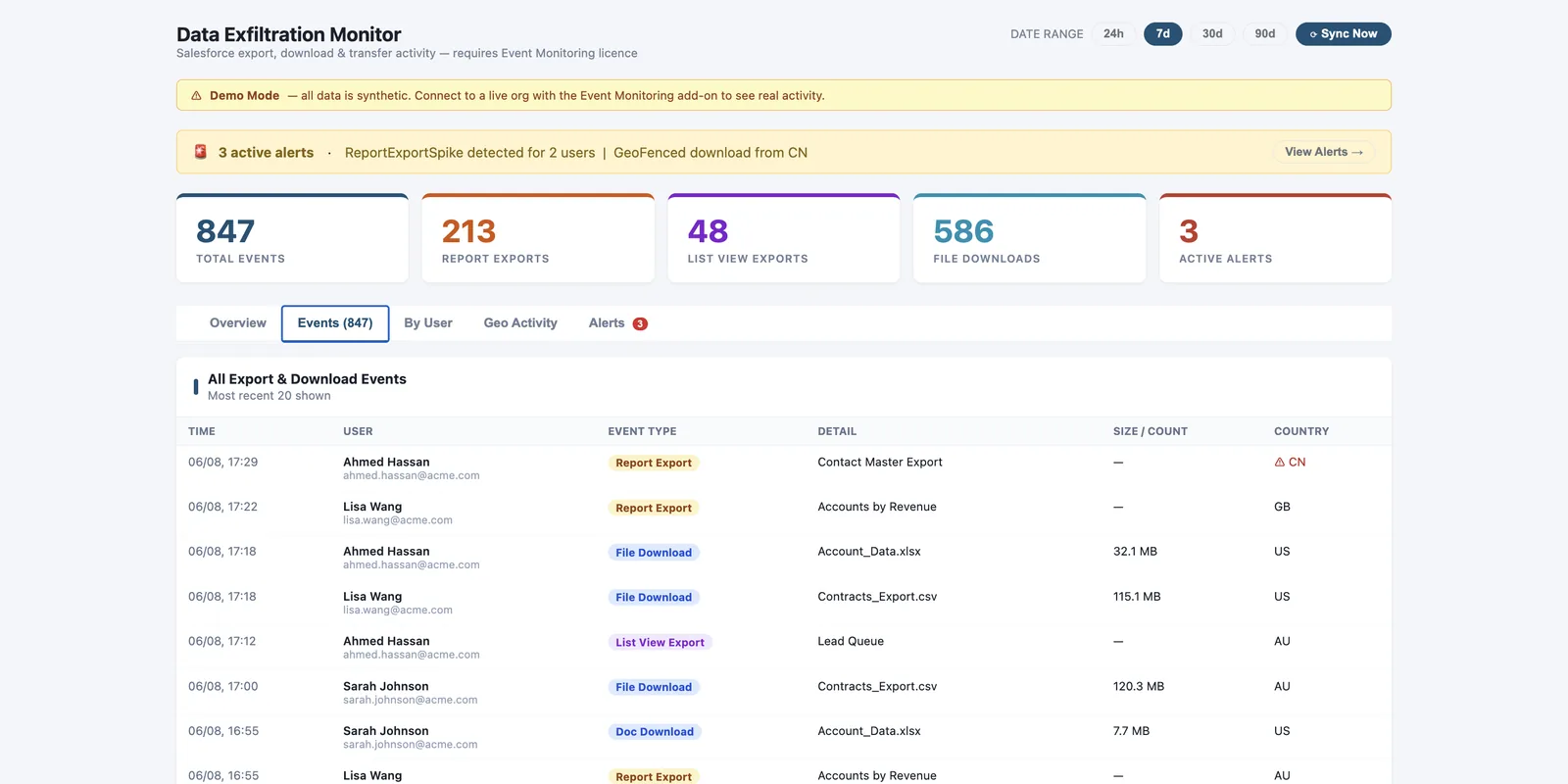Click sarah.johnson@acme.com in the 16:55 row
Screen dimensions: 1568x784
(x=411, y=745)
